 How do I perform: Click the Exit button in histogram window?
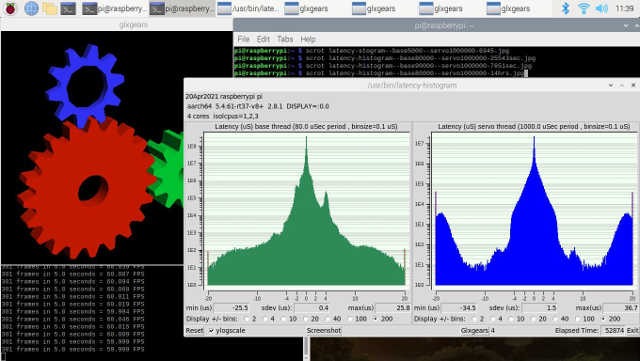632,330
